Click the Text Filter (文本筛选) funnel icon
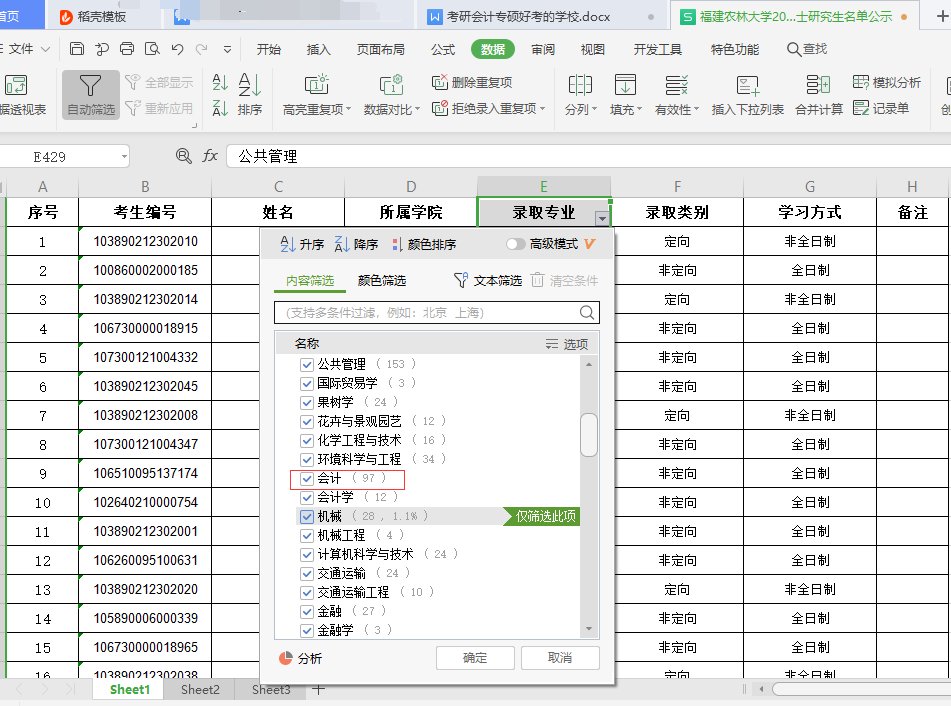The height and width of the screenshot is (706, 951). click(460, 280)
